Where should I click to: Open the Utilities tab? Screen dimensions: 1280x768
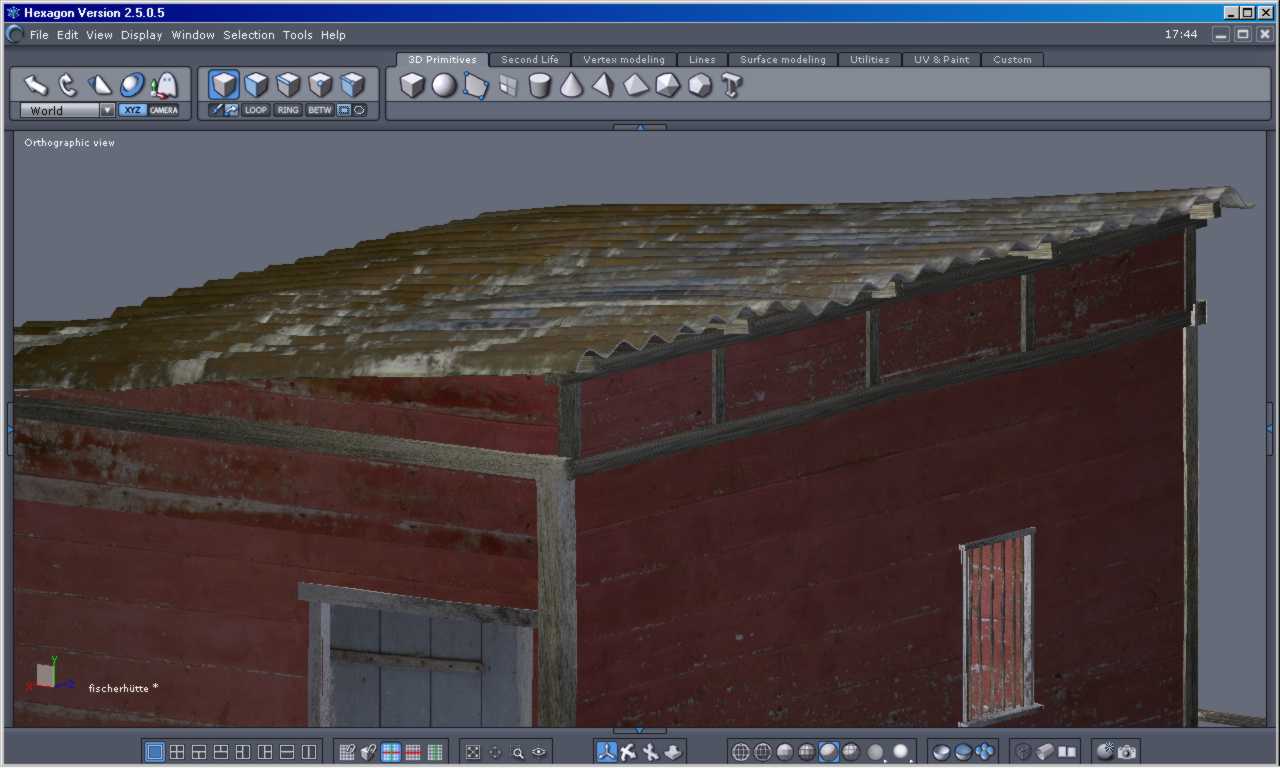870,60
